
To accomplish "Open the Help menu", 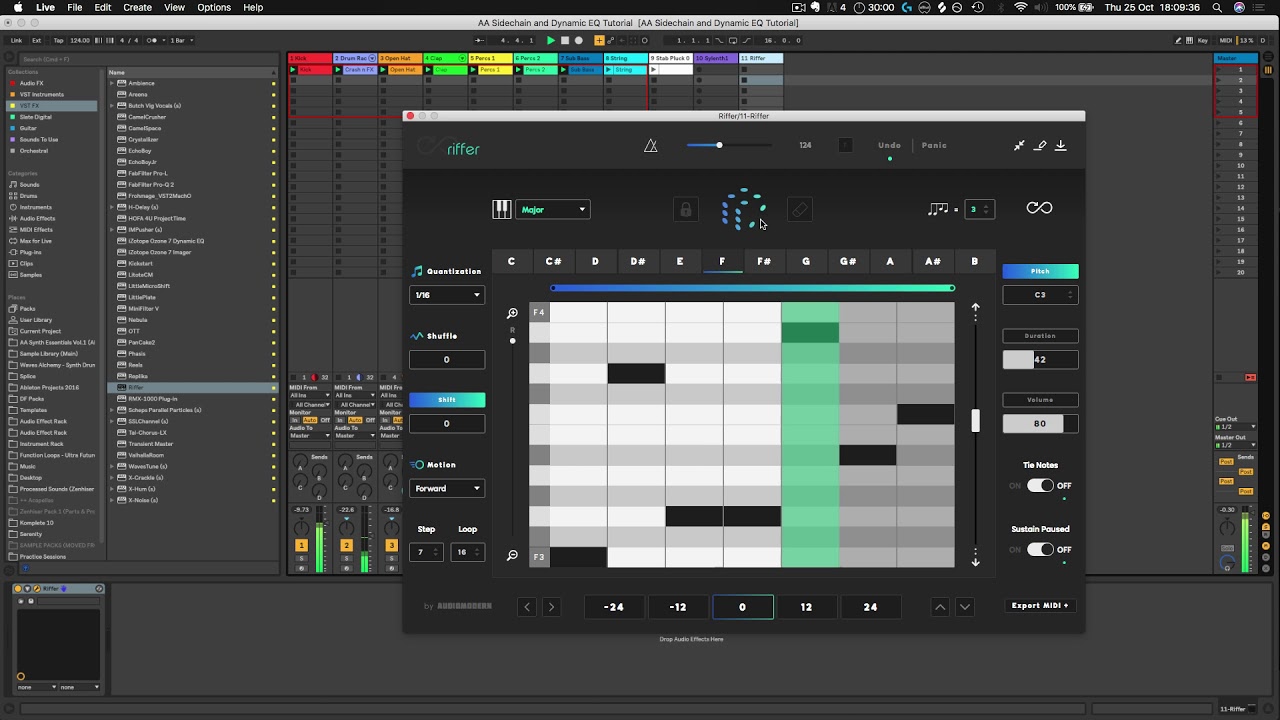I will [253, 7].
